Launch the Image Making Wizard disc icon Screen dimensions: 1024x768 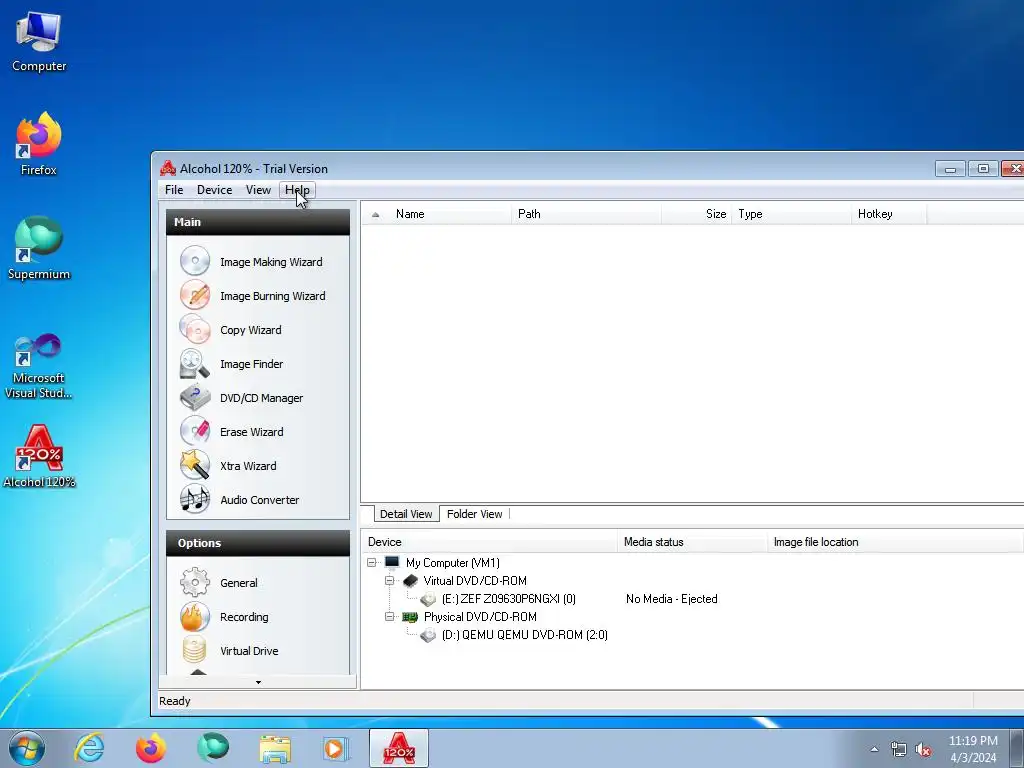(x=195, y=261)
